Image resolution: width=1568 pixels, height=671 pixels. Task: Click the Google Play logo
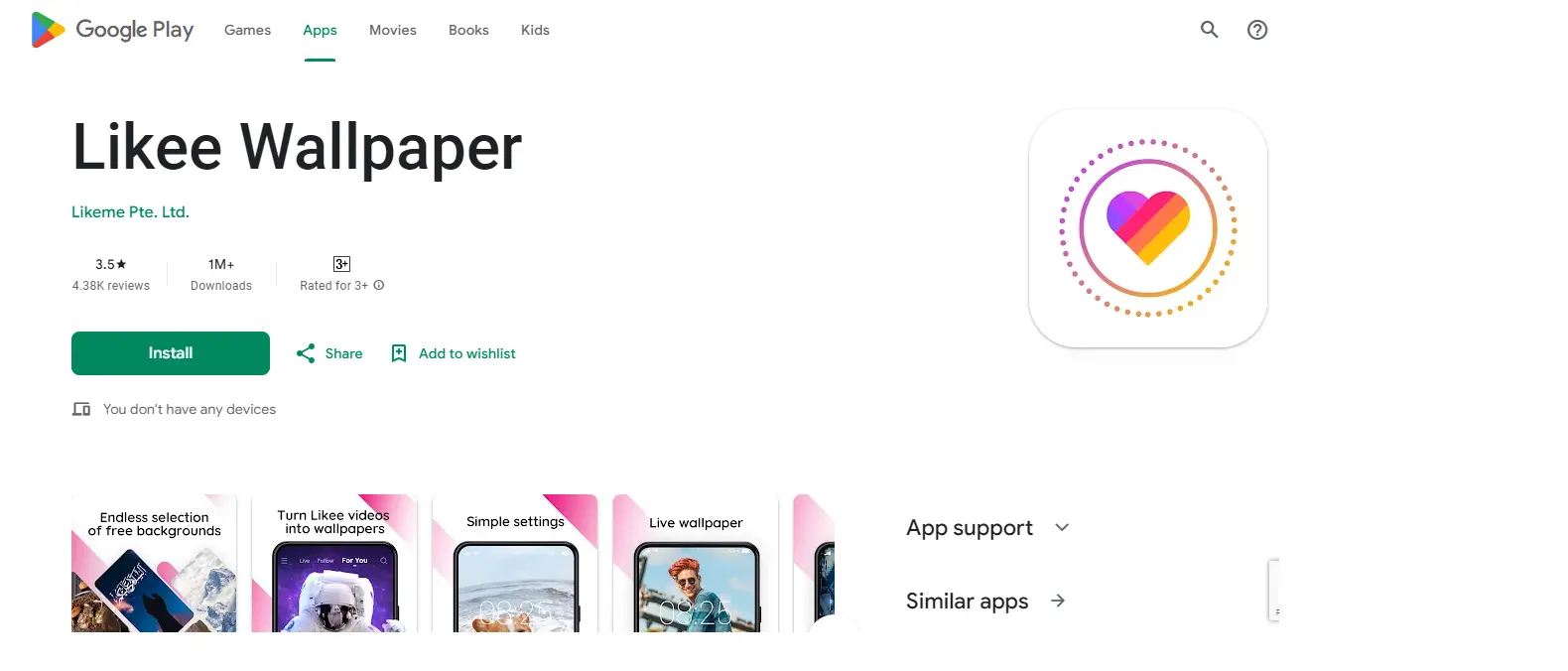pos(112,30)
